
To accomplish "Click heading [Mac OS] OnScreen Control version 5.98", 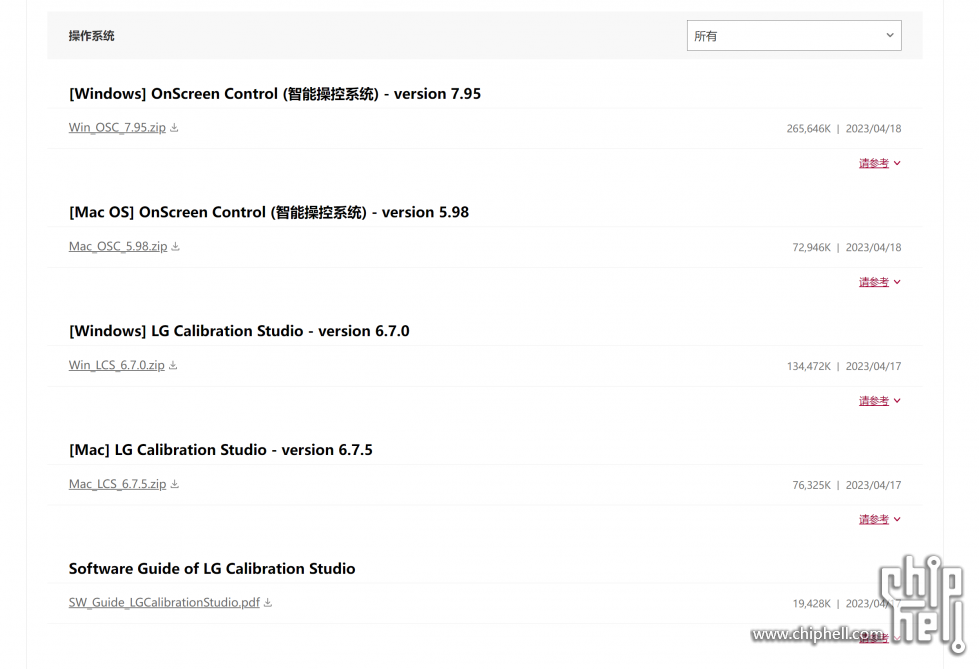I will pos(268,212).
